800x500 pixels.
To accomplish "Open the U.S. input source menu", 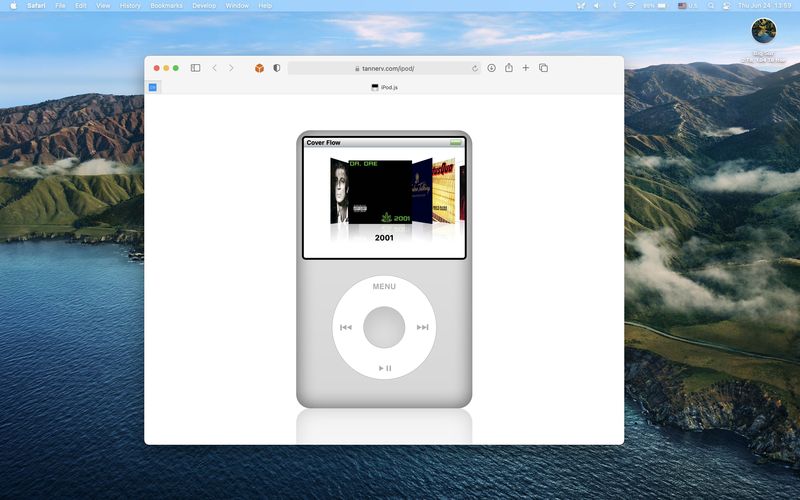I will [687, 6].
